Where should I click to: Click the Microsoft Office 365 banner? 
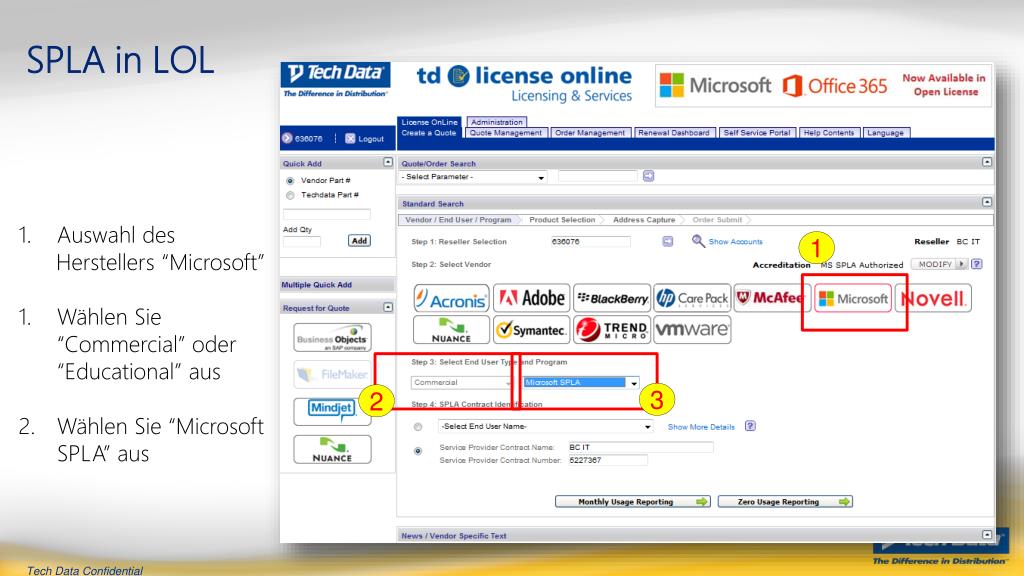[x=824, y=85]
